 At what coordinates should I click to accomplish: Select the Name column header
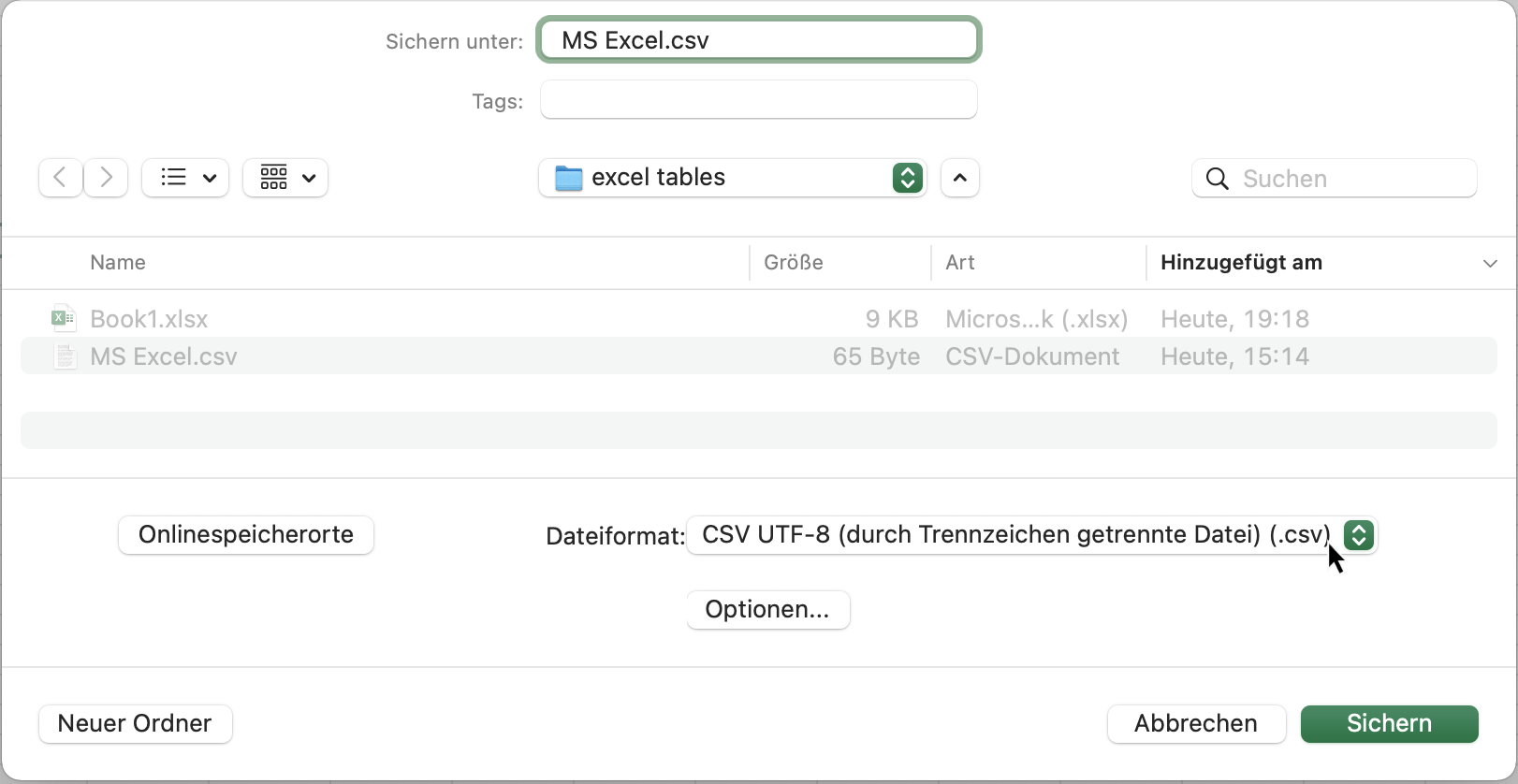coord(117,263)
